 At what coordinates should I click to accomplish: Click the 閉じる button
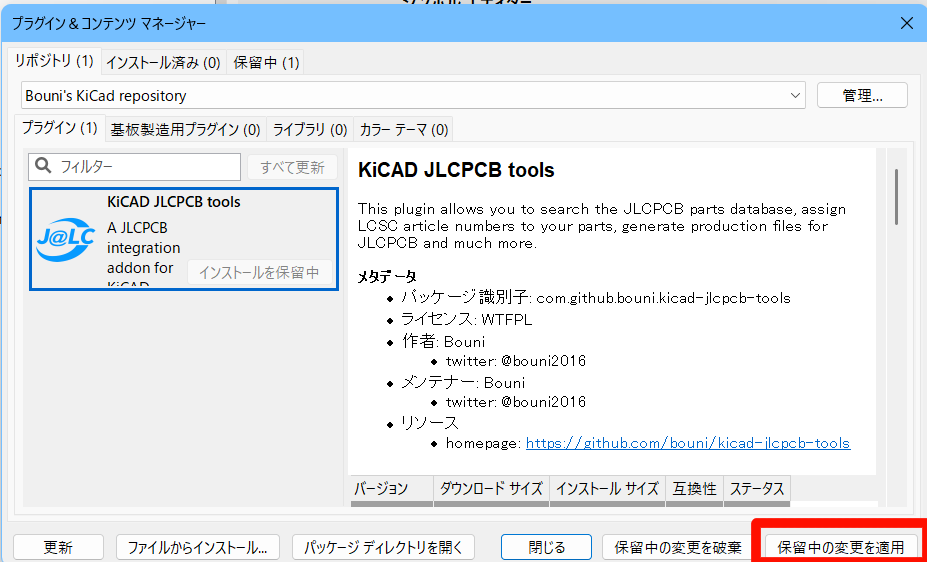pyautogui.click(x=546, y=547)
